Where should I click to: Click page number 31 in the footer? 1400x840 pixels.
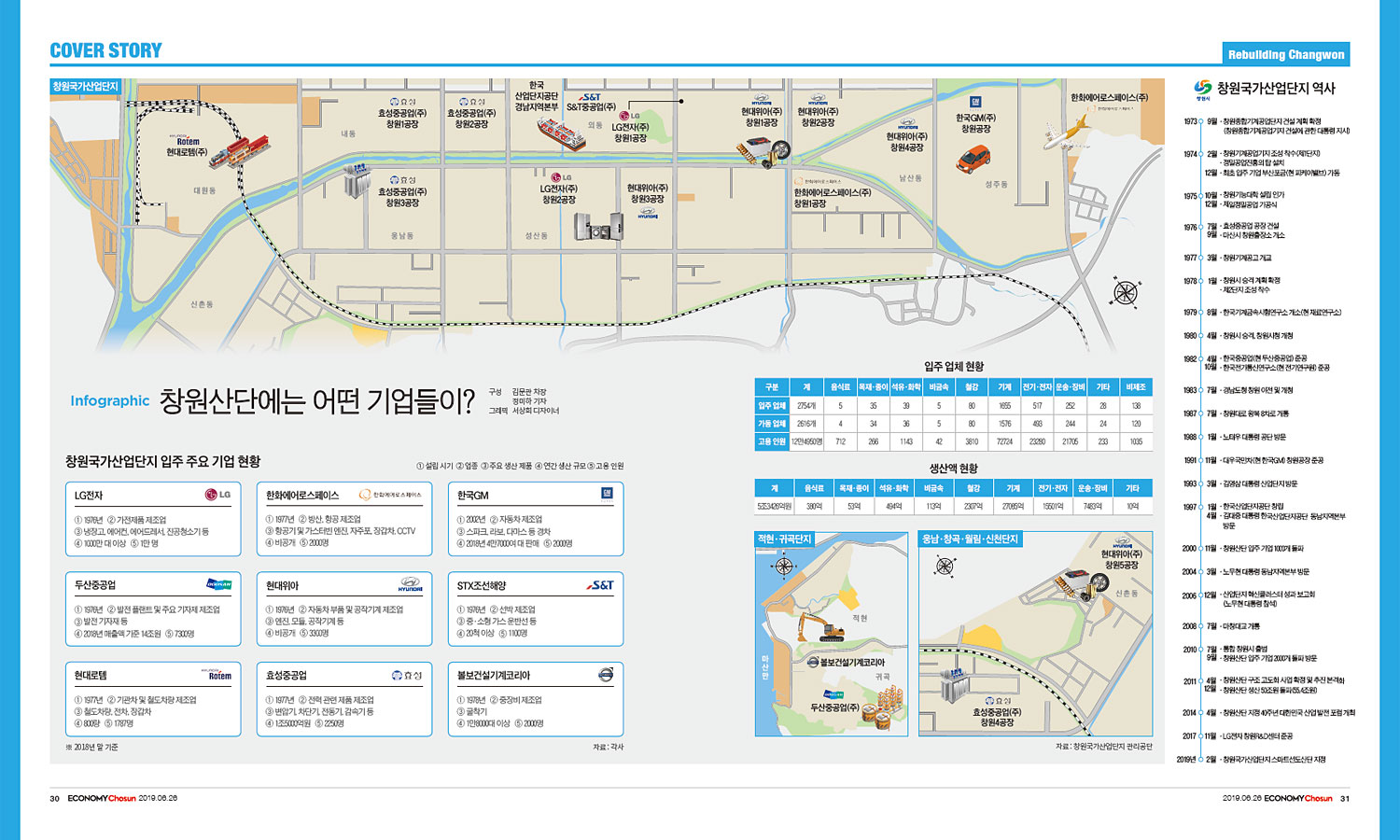click(x=1345, y=799)
